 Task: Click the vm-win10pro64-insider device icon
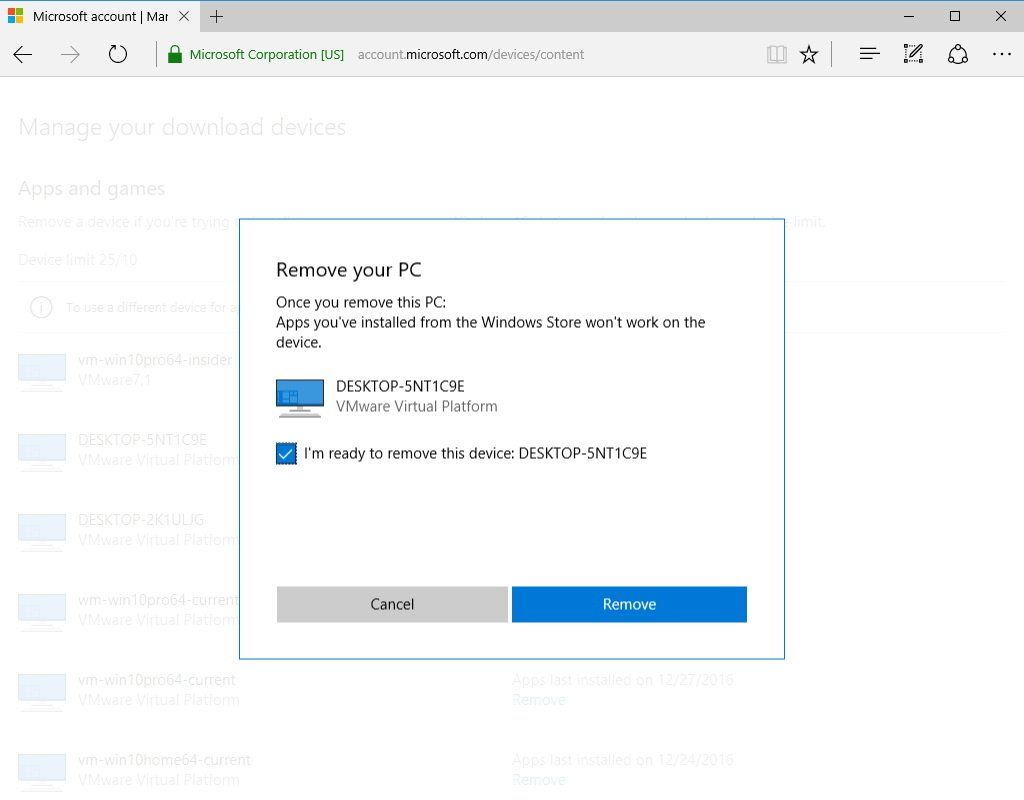41,370
